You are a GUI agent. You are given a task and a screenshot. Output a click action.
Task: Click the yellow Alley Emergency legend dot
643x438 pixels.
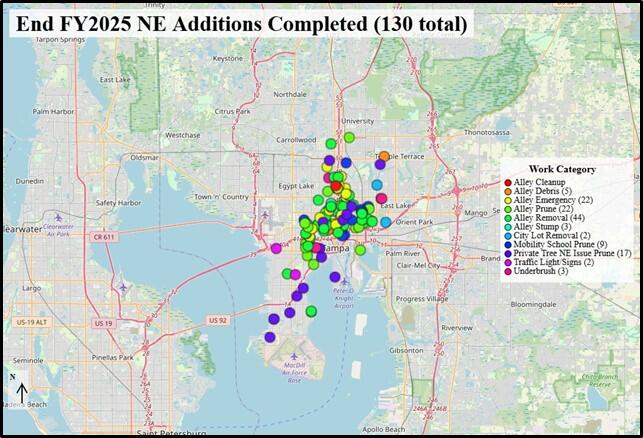(x=508, y=201)
